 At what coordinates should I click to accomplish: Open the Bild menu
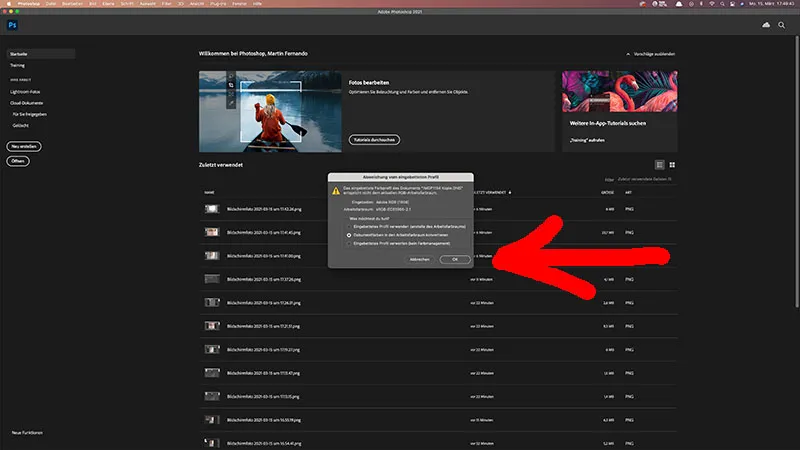tap(92, 4)
